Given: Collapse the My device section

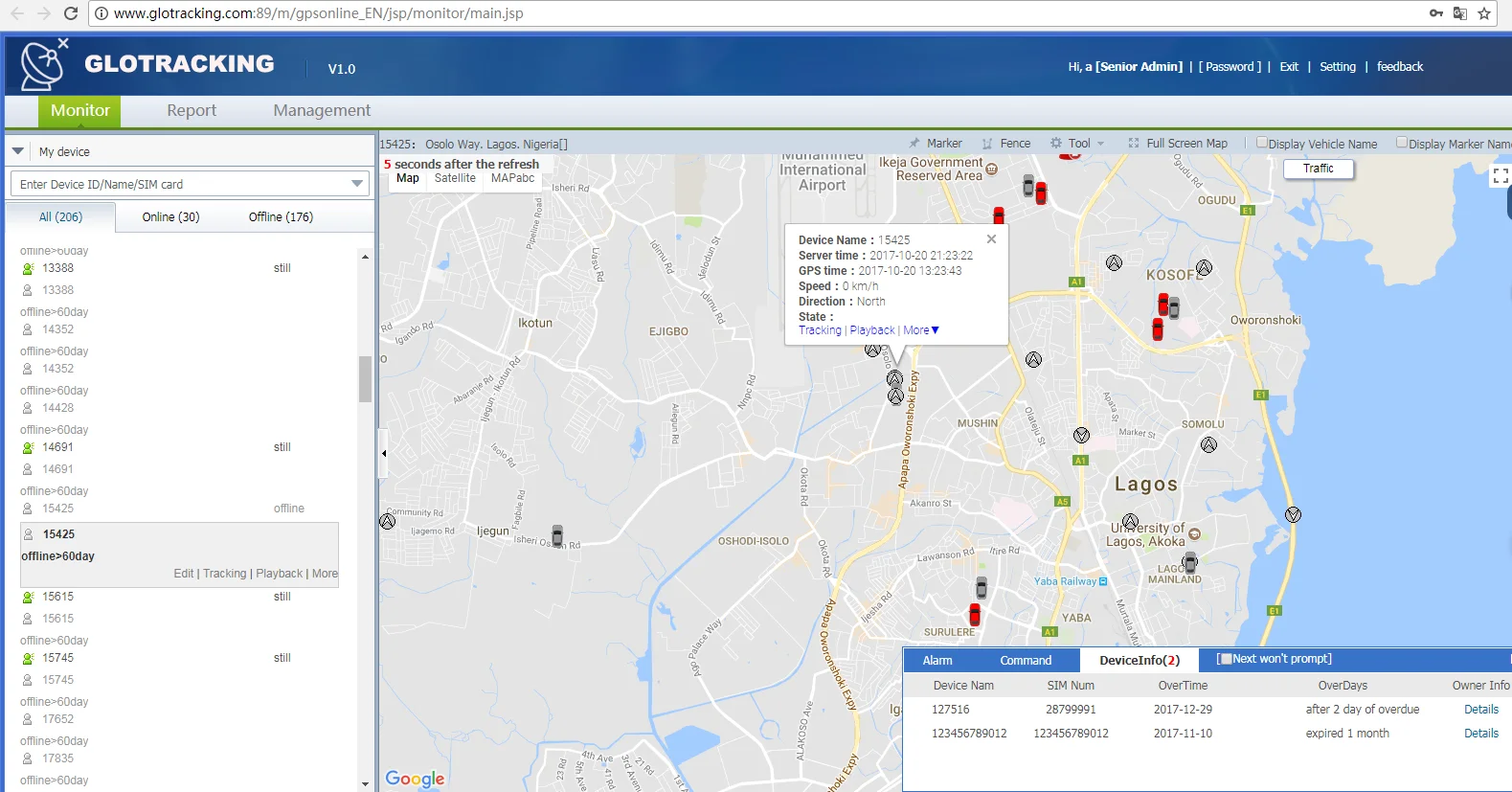Looking at the screenshot, I should (x=18, y=151).
